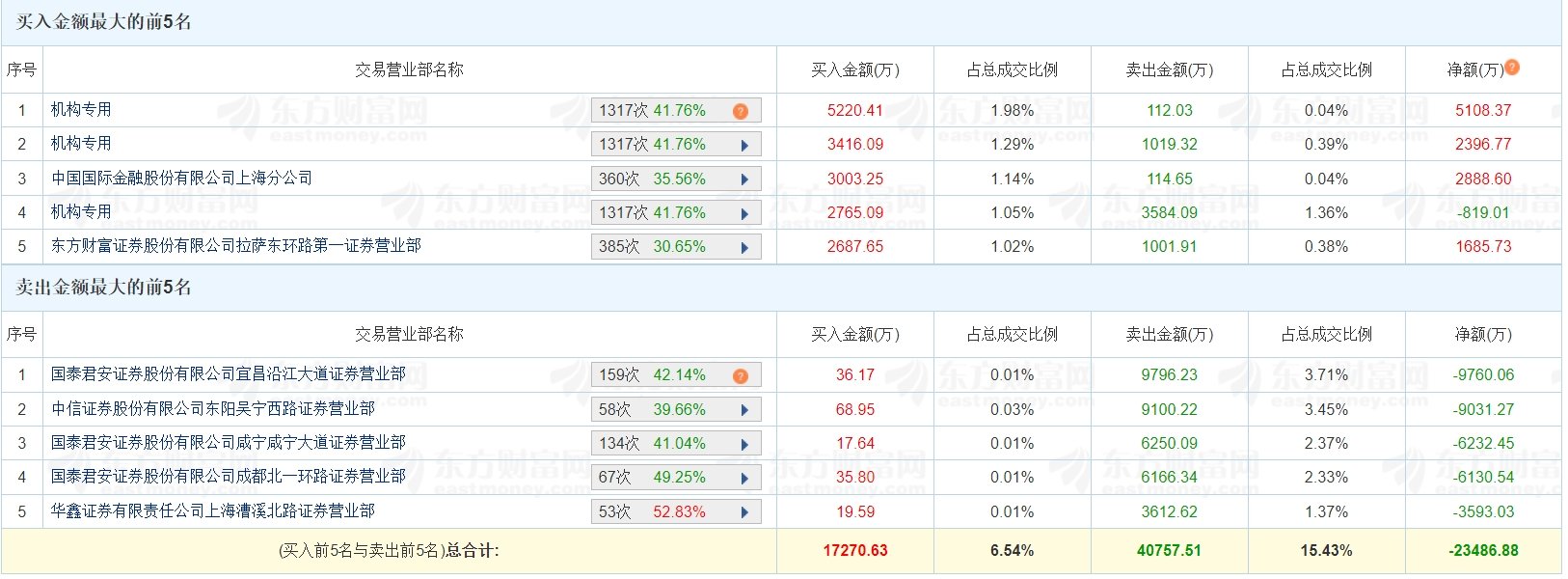1568x579 pixels.
Task: Click 卖出金额最大的前5名 section title
Action: point(103,288)
